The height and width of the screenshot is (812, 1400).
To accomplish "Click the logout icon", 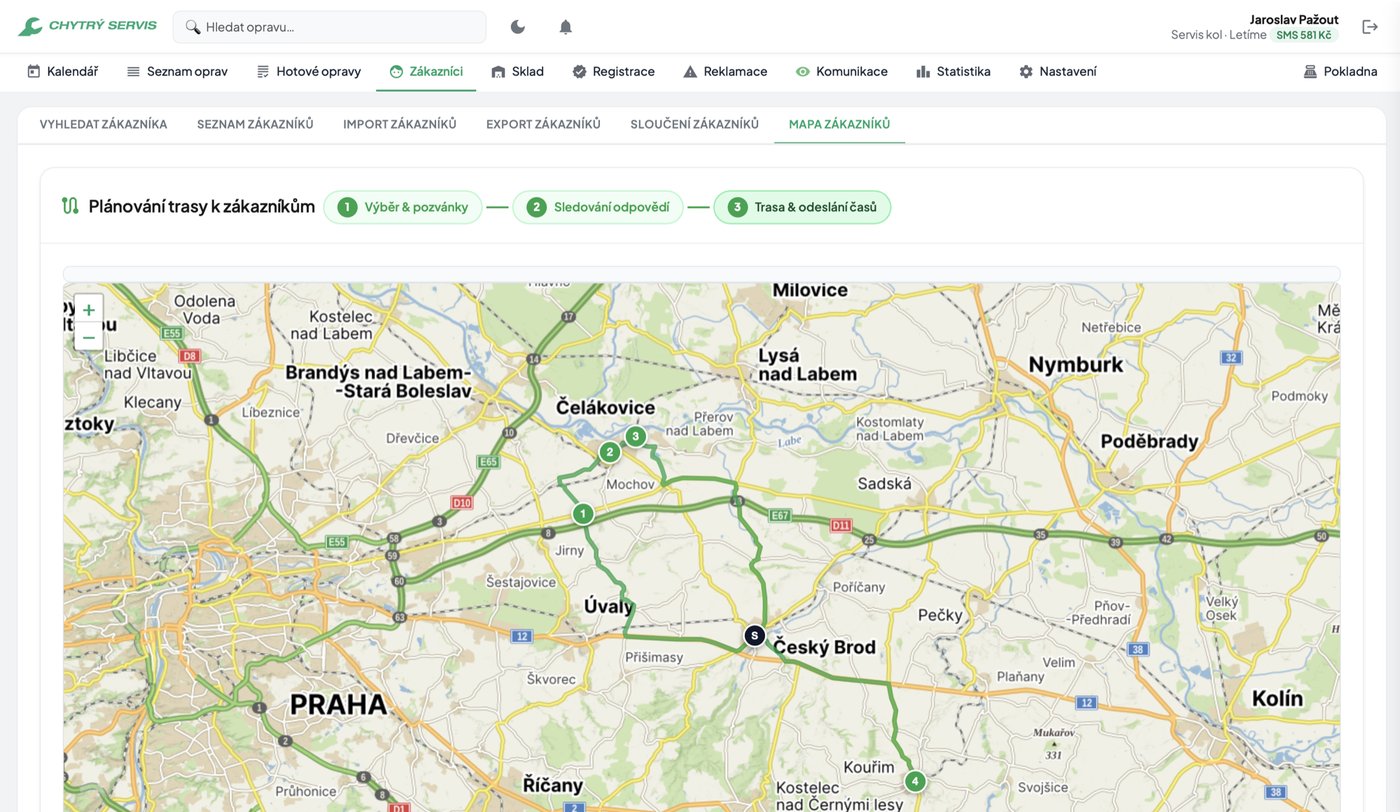I will 1370,27.
